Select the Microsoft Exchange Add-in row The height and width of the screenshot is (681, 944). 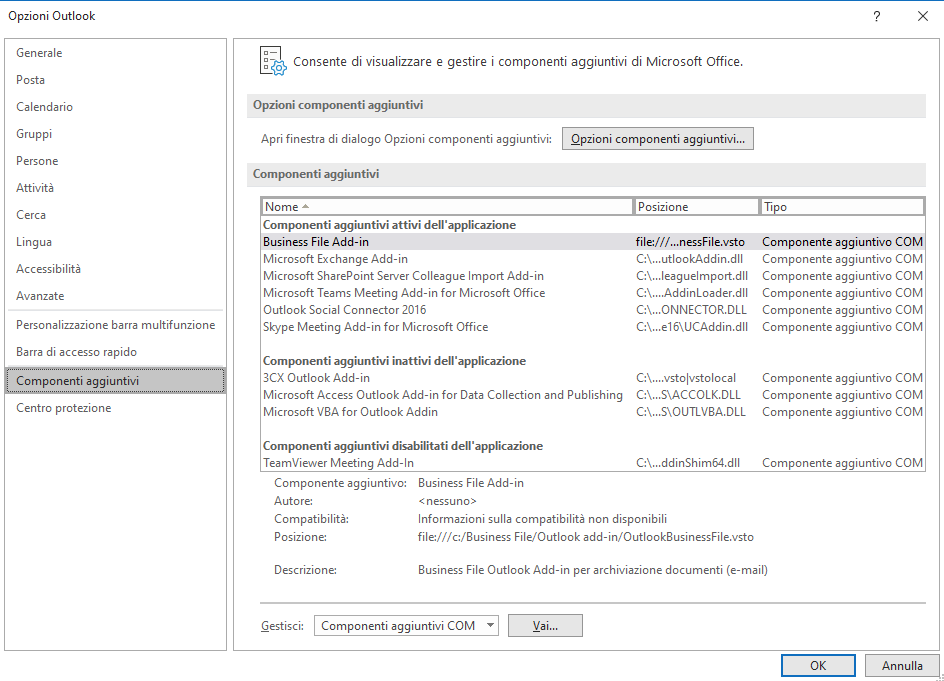click(592, 259)
